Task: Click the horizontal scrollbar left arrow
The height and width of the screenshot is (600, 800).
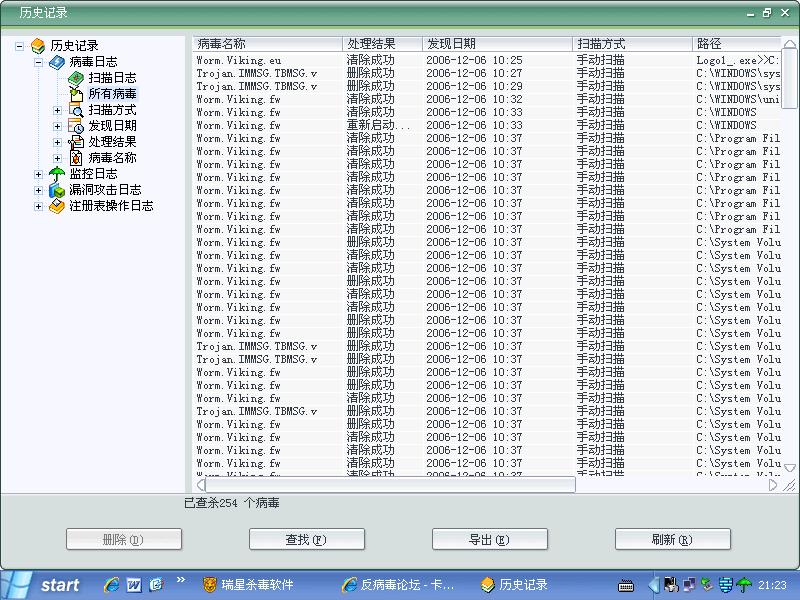Action: [201, 485]
